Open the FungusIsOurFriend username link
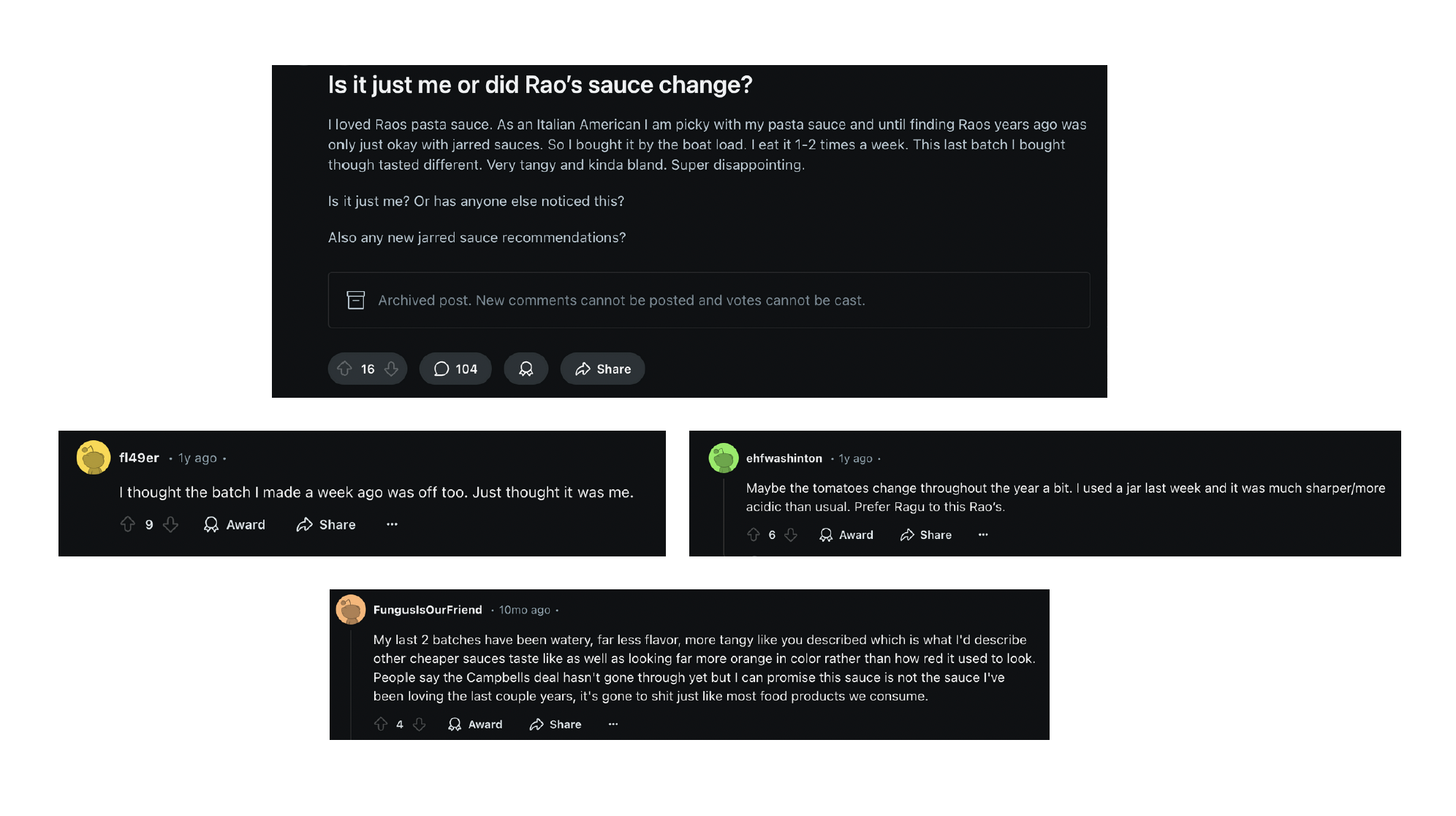1456x816 pixels. [x=428, y=610]
